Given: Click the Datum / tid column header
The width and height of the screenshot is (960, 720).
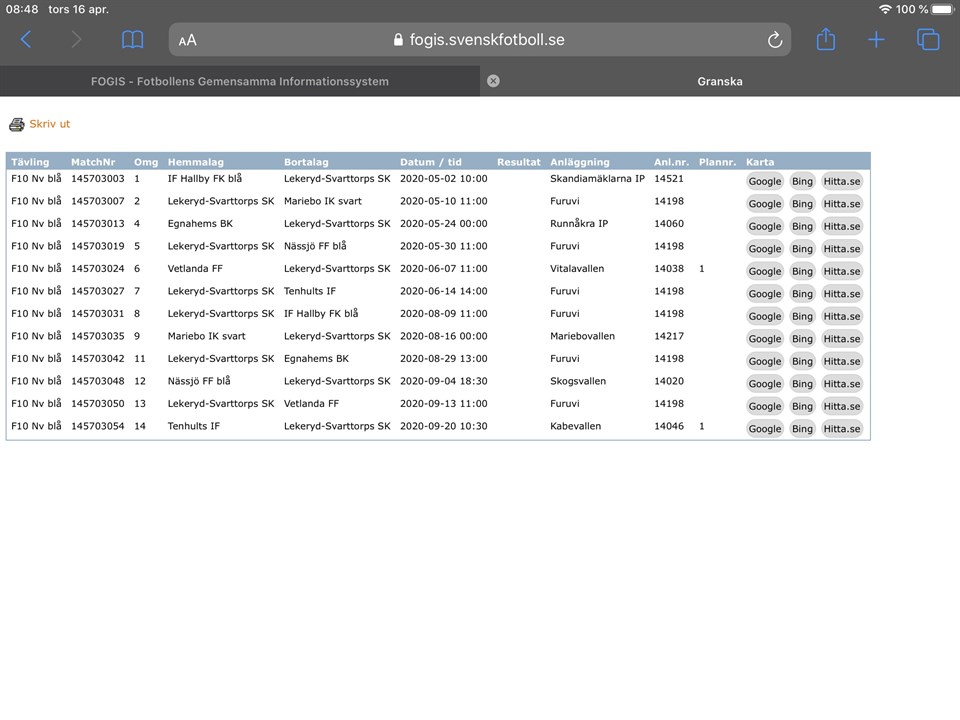Looking at the screenshot, I should 431,162.
